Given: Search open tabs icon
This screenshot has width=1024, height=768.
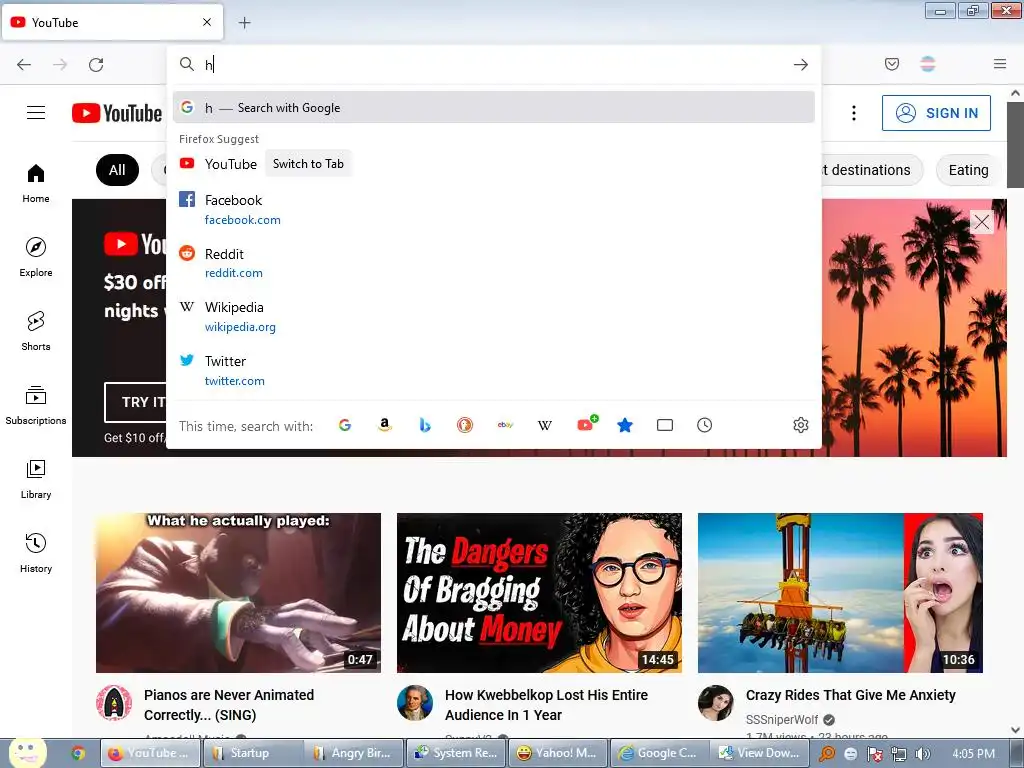Looking at the screenshot, I should [665, 425].
